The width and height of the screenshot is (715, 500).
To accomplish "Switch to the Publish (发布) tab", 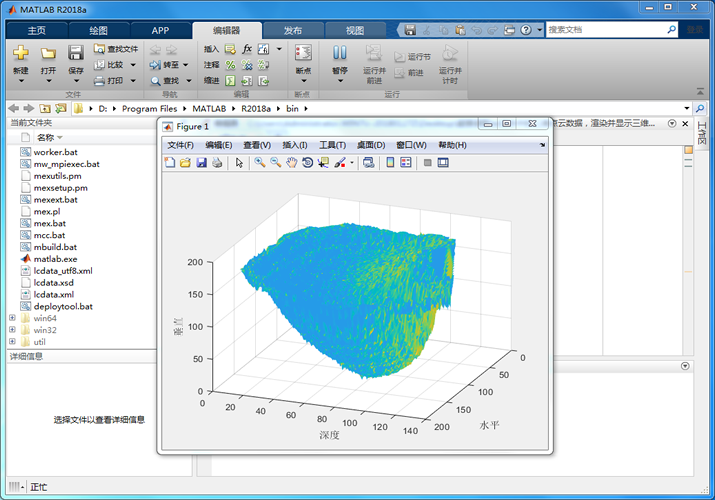I will pos(293,31).
